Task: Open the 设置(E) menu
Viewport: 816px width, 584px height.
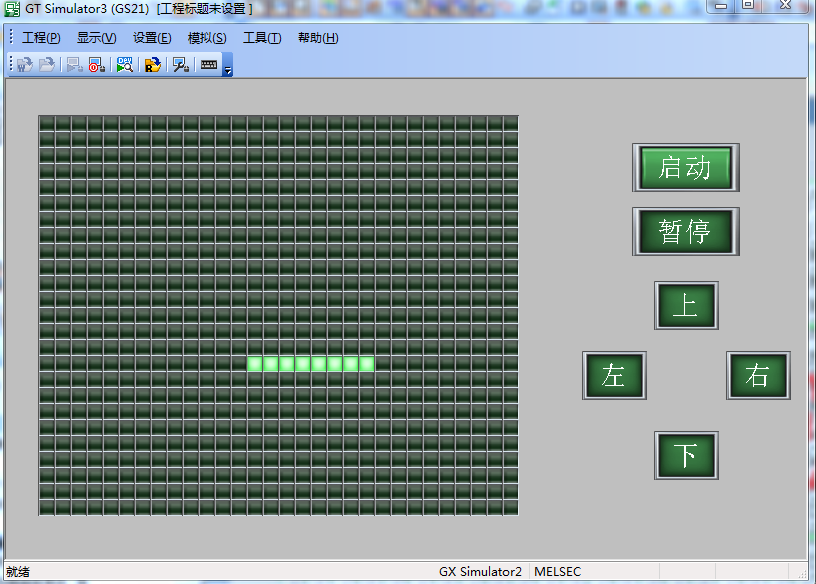Action: pos(152,38)
